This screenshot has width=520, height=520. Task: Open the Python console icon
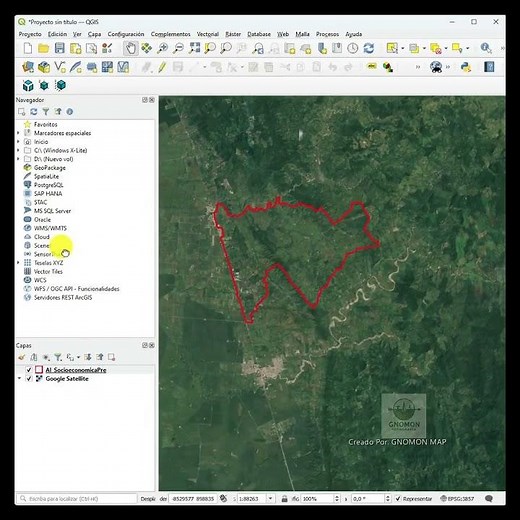click(466, 67)
